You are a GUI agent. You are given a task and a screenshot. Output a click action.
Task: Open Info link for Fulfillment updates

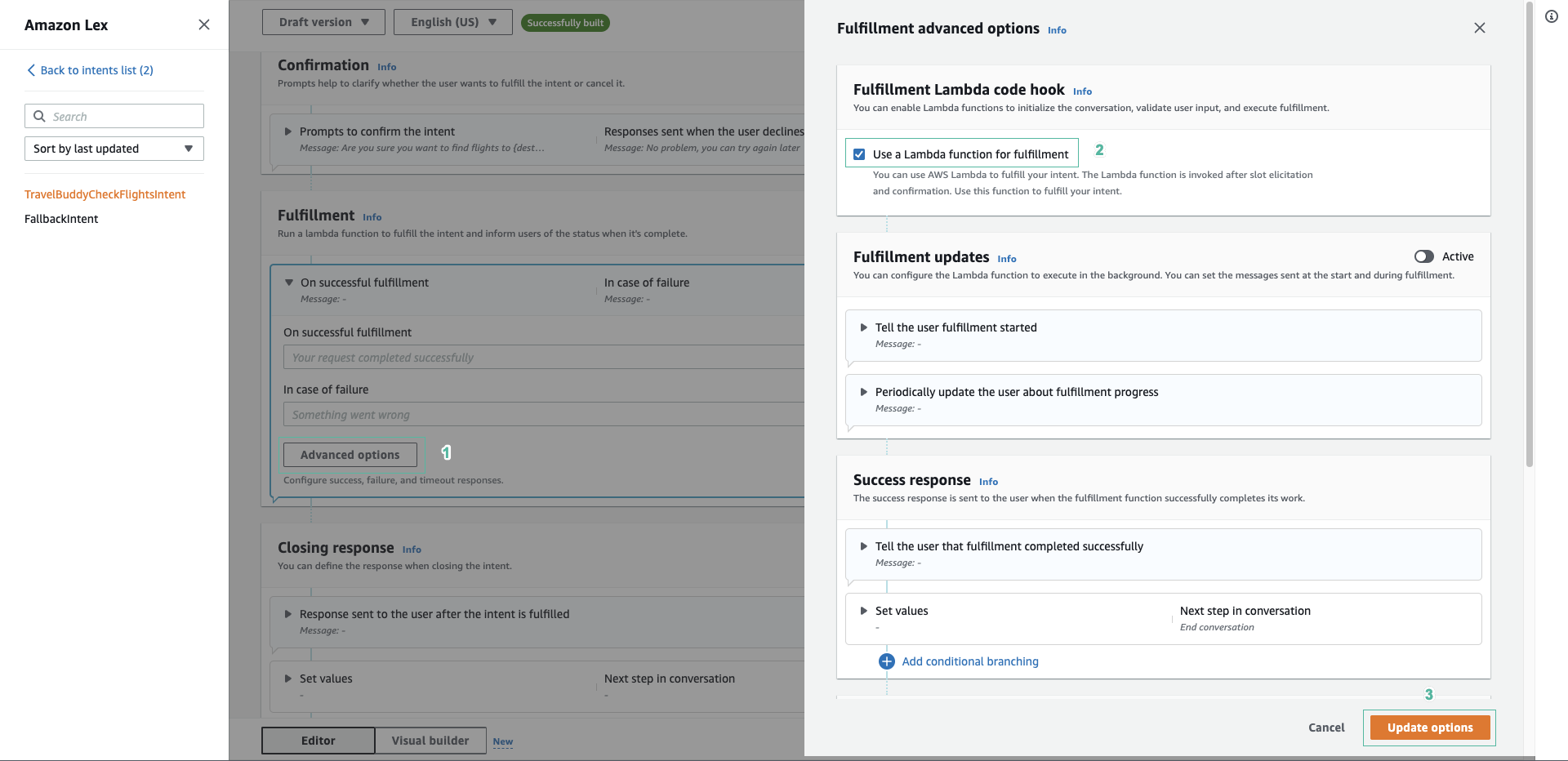point(1007,259)
